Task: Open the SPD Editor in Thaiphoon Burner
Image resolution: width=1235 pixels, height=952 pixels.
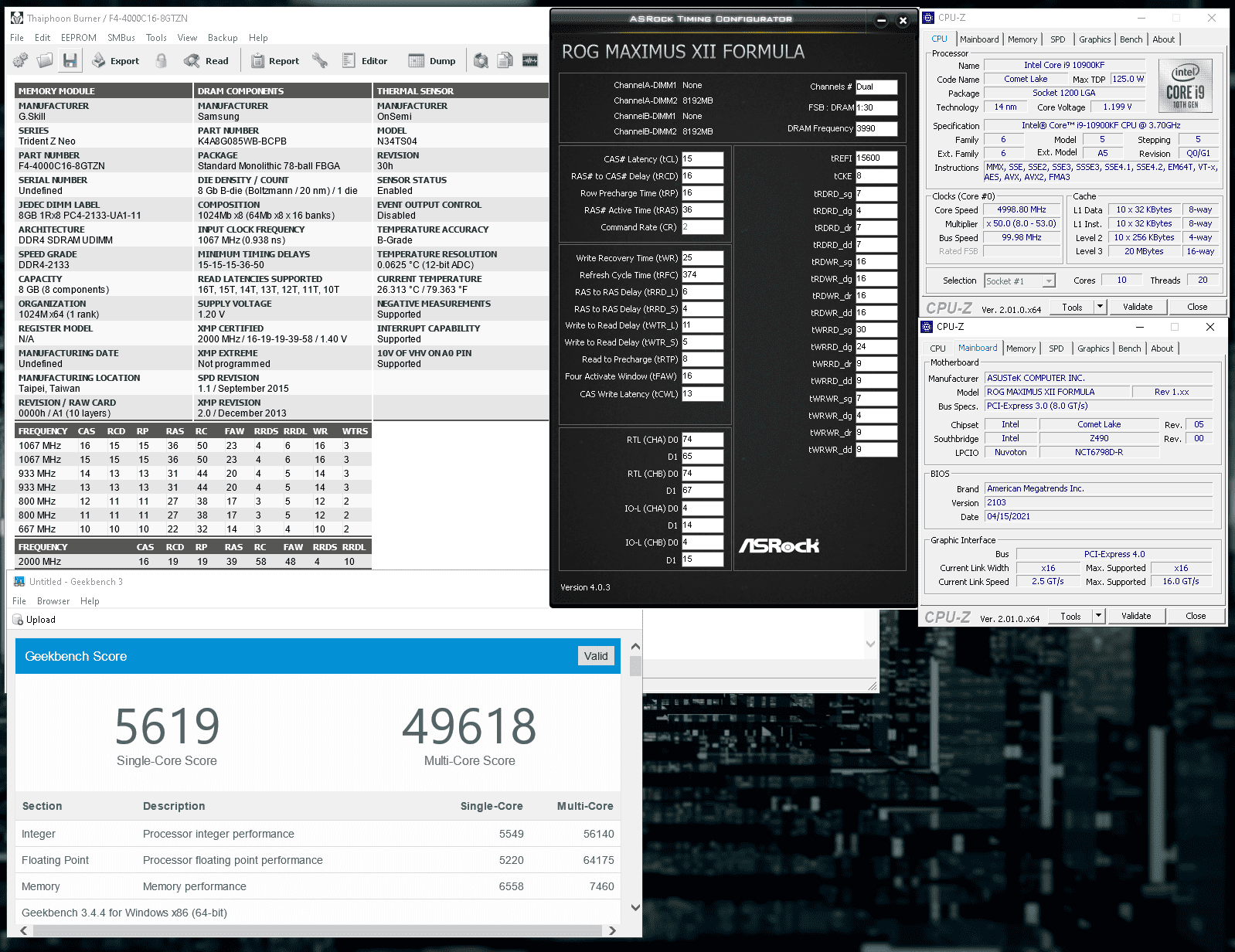Action: pos(365,60)
